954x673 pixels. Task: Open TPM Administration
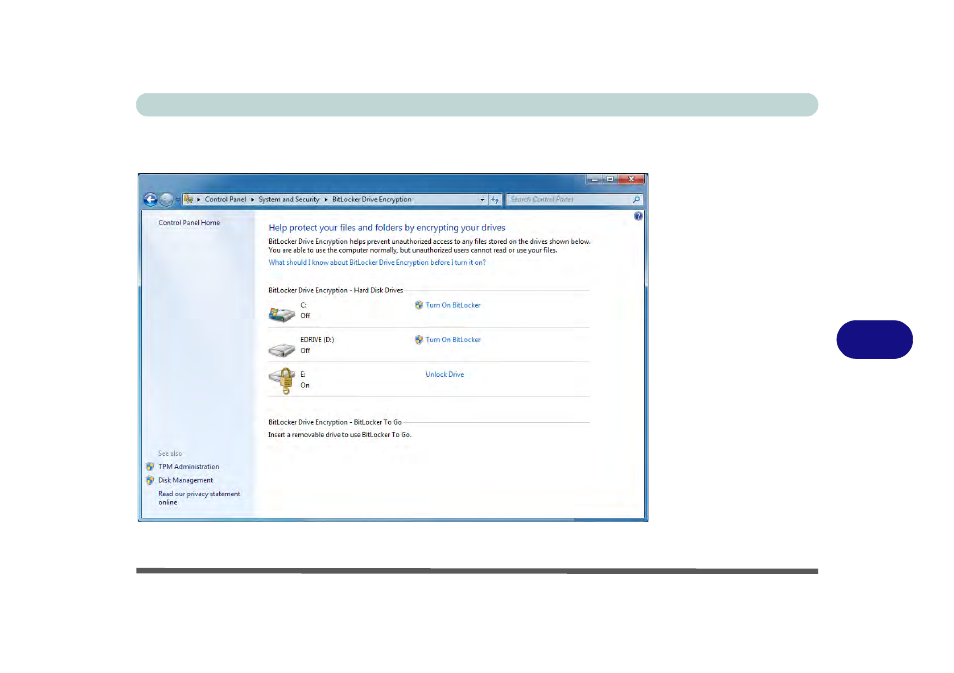(189, 467)
